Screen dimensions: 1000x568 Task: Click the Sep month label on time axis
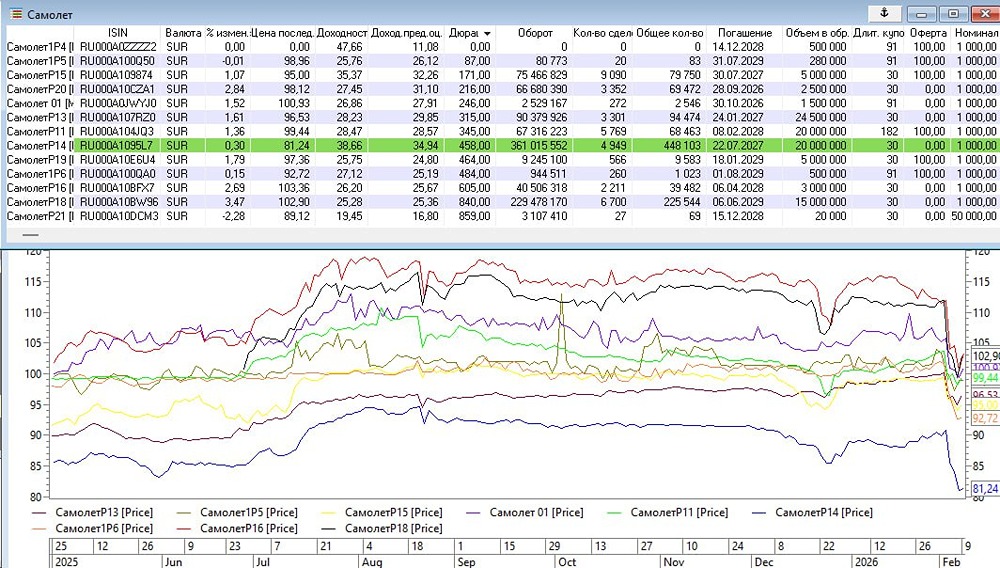[x=466, y=562]
